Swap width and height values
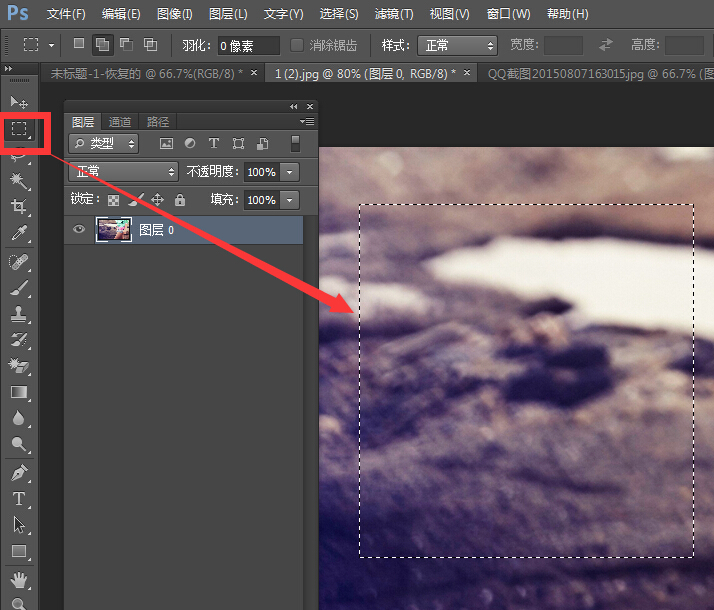 (x=606, y=45)
